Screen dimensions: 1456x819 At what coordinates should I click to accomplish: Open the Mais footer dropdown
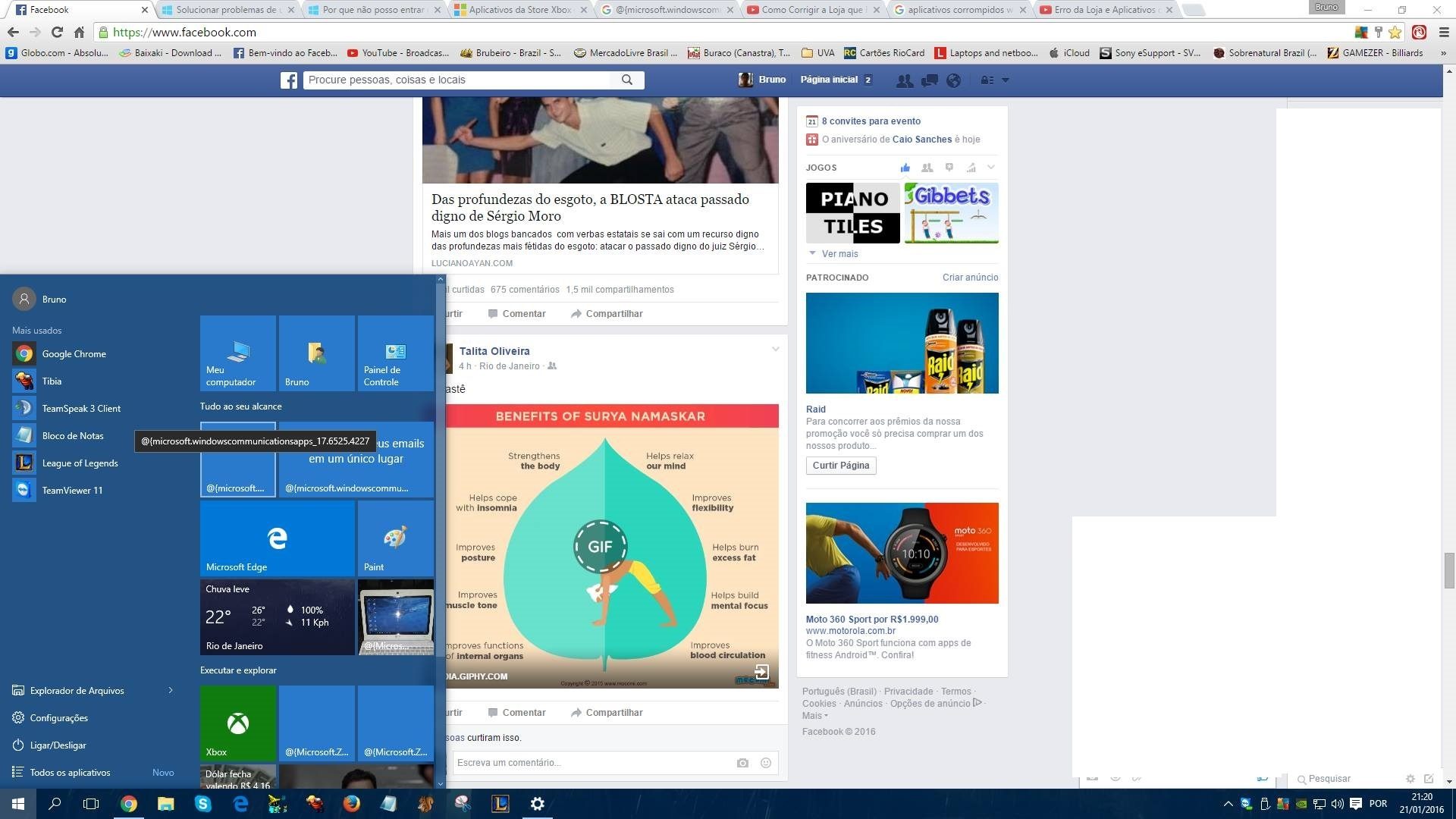click(815, 716)
